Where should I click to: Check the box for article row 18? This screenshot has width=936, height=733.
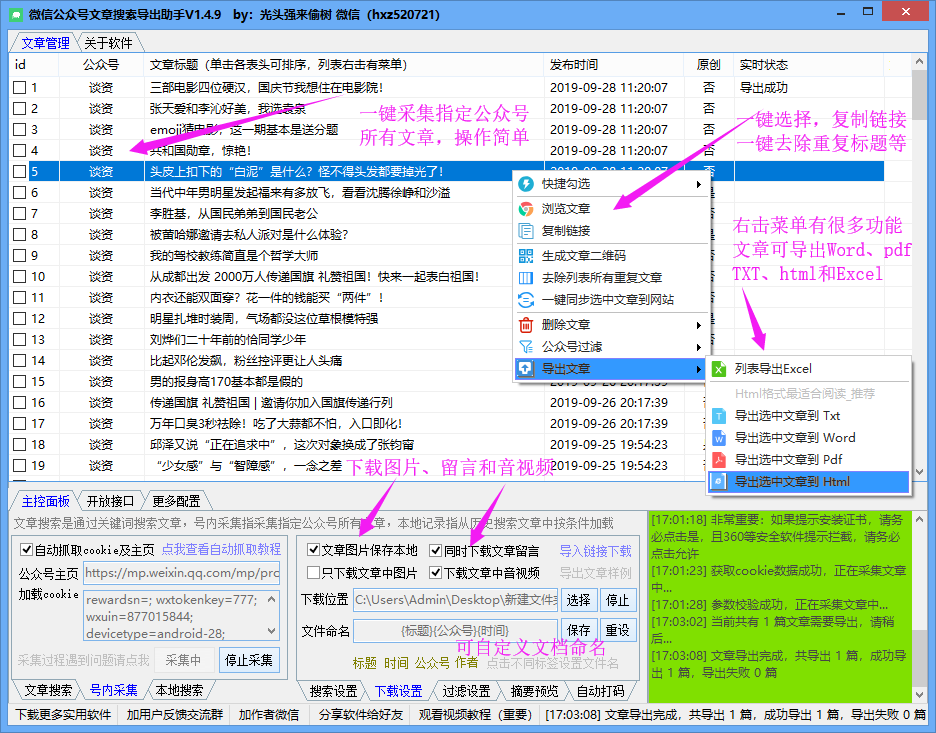click(20, 445)
